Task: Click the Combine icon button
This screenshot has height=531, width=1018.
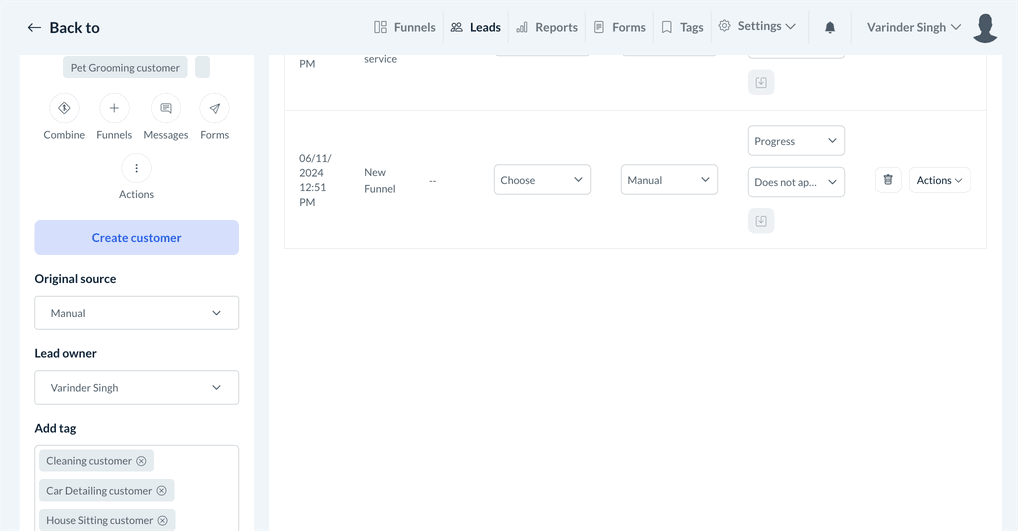Action: click(64, 108)
